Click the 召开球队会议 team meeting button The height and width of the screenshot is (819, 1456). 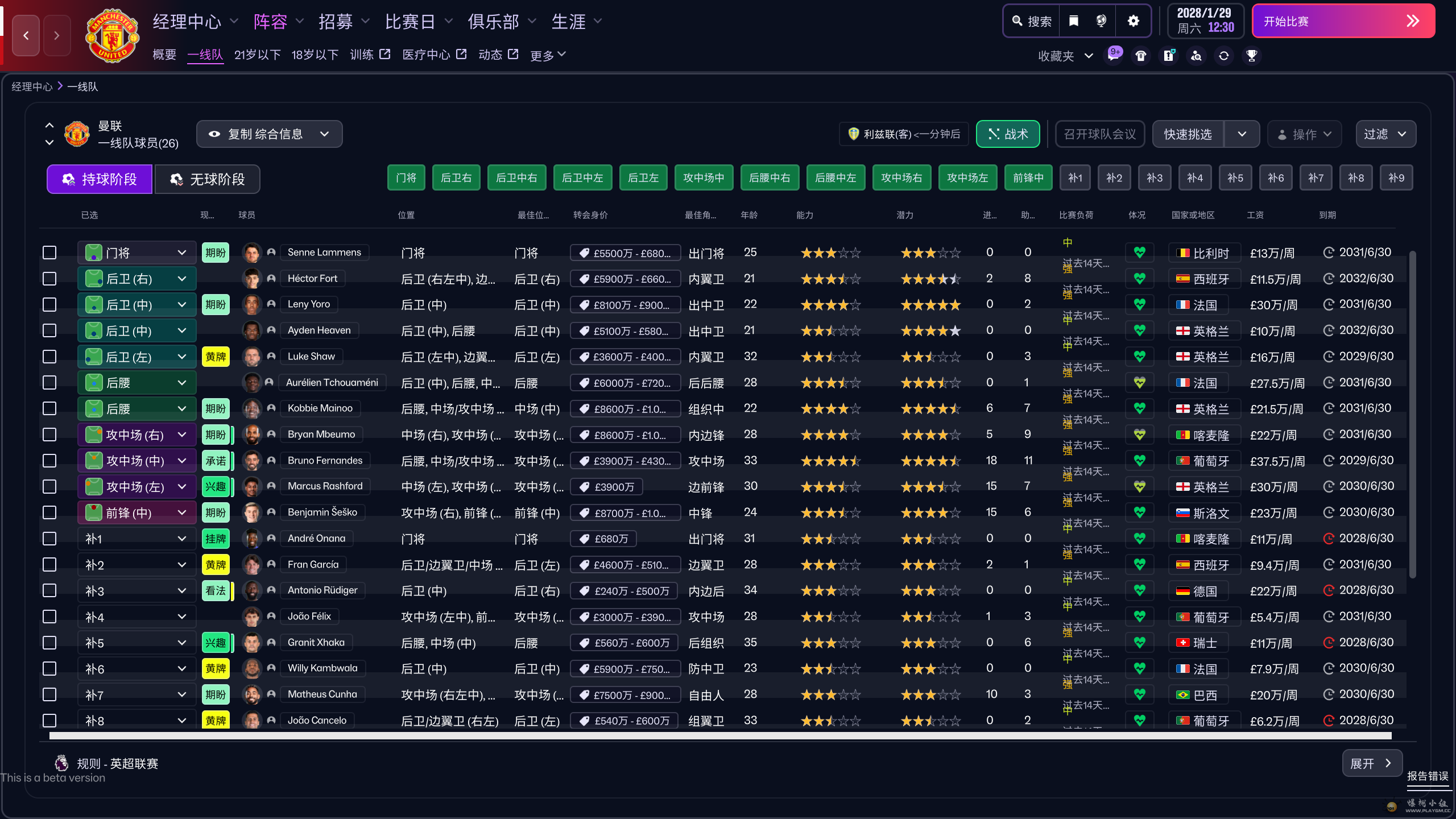pos(1099,134)
